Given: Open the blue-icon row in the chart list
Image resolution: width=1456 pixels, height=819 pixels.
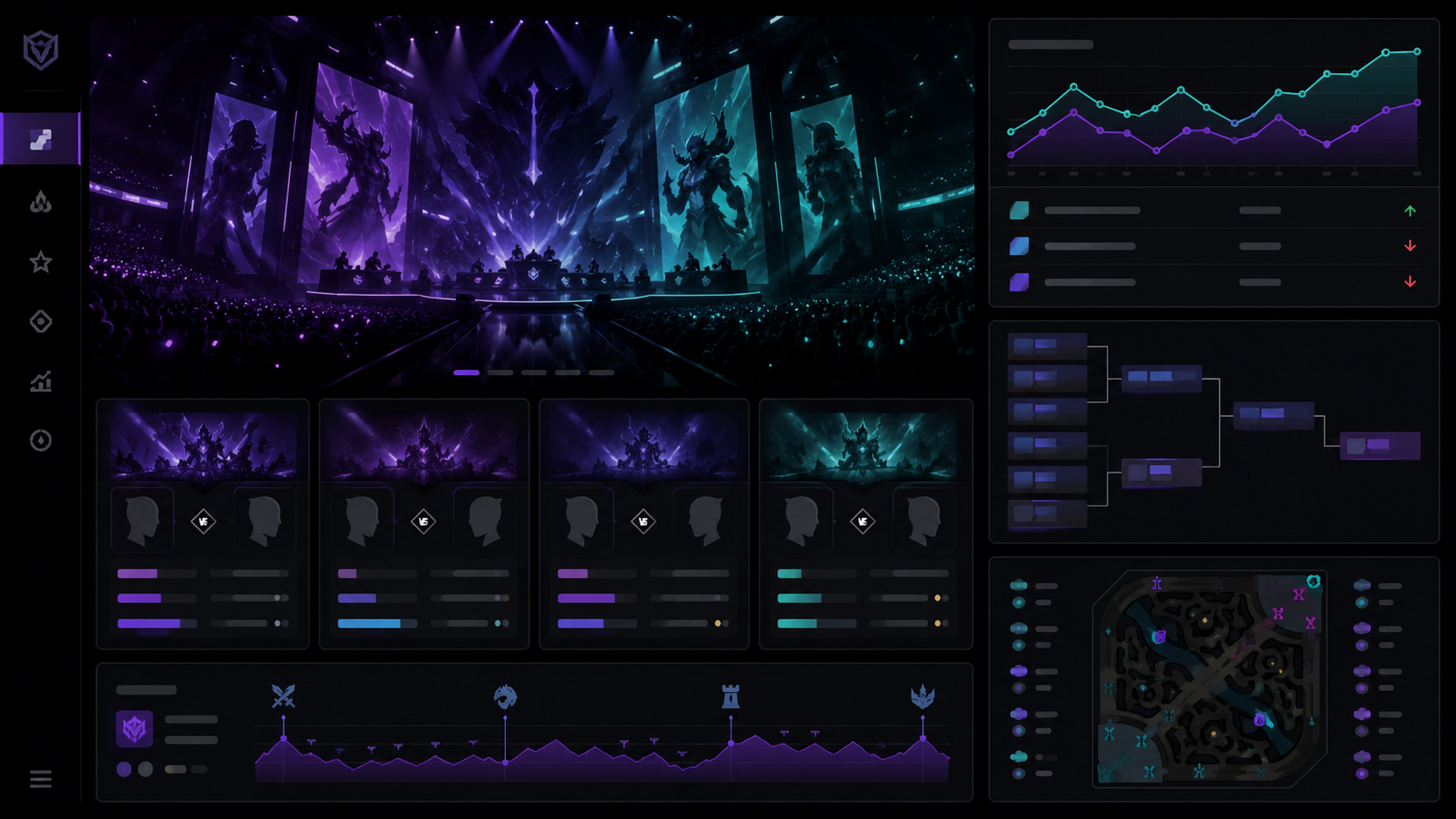Looking at the screenshot, I should coord(1214,246).
